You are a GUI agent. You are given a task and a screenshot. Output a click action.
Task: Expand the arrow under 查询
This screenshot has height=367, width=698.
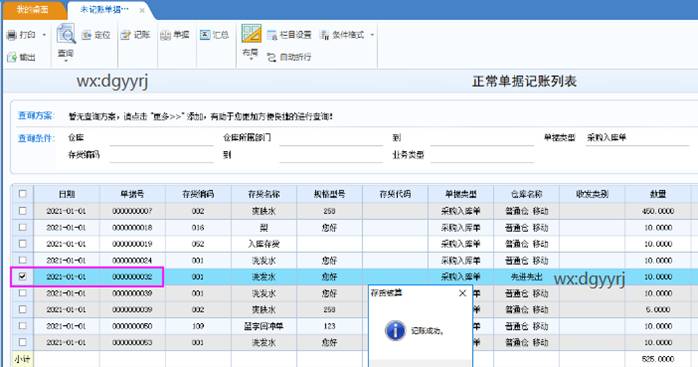66,60
